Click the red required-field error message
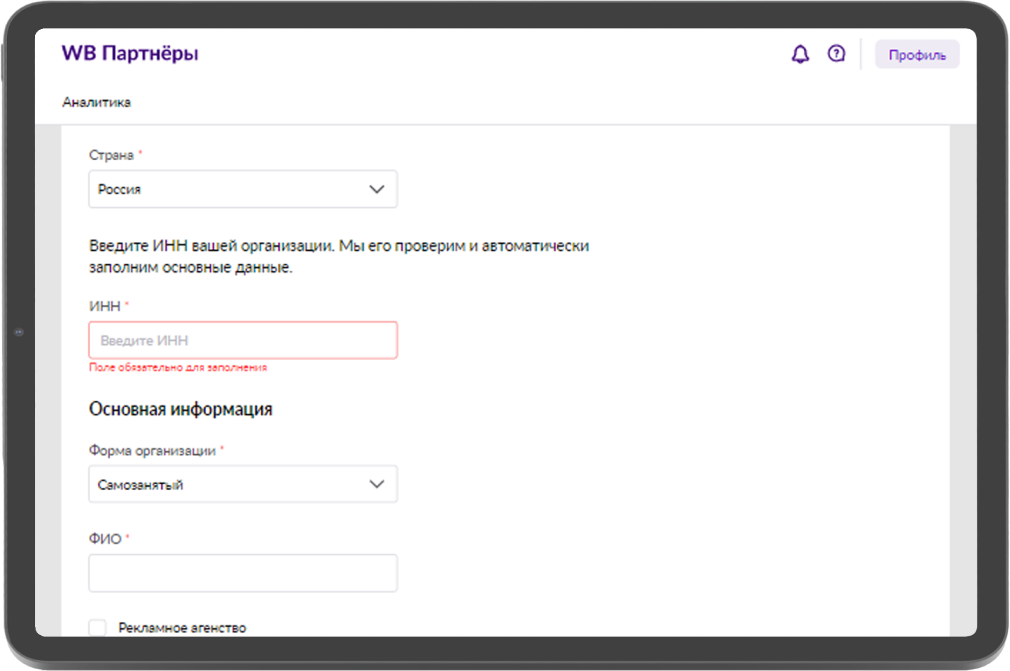Viewport: 1010px width, 671px height. coord(178,368)
